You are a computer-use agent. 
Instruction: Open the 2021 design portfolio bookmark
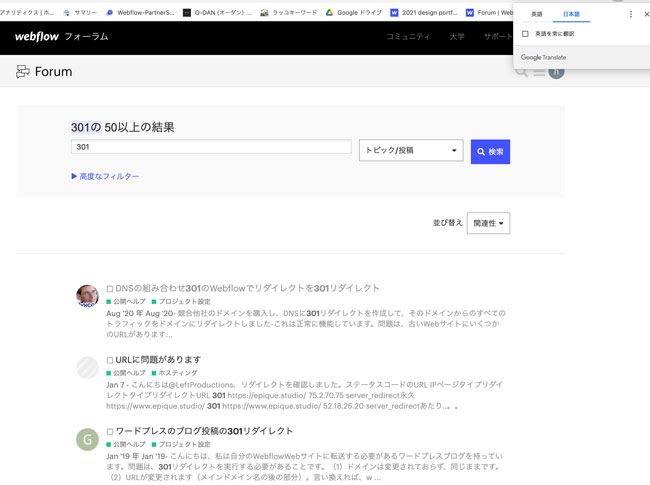(x=424, y=12)
